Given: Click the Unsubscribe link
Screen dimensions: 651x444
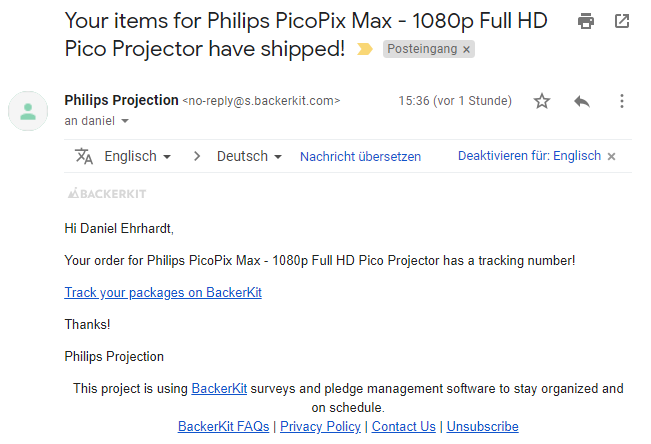Looking at the screenshot, I should click(x=482, y=427).
